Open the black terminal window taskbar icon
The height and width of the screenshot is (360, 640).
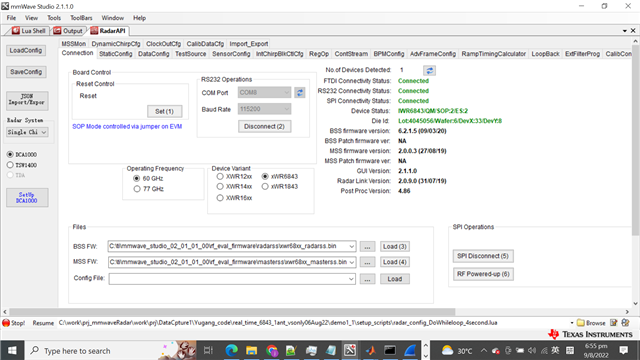click(390, 351)
